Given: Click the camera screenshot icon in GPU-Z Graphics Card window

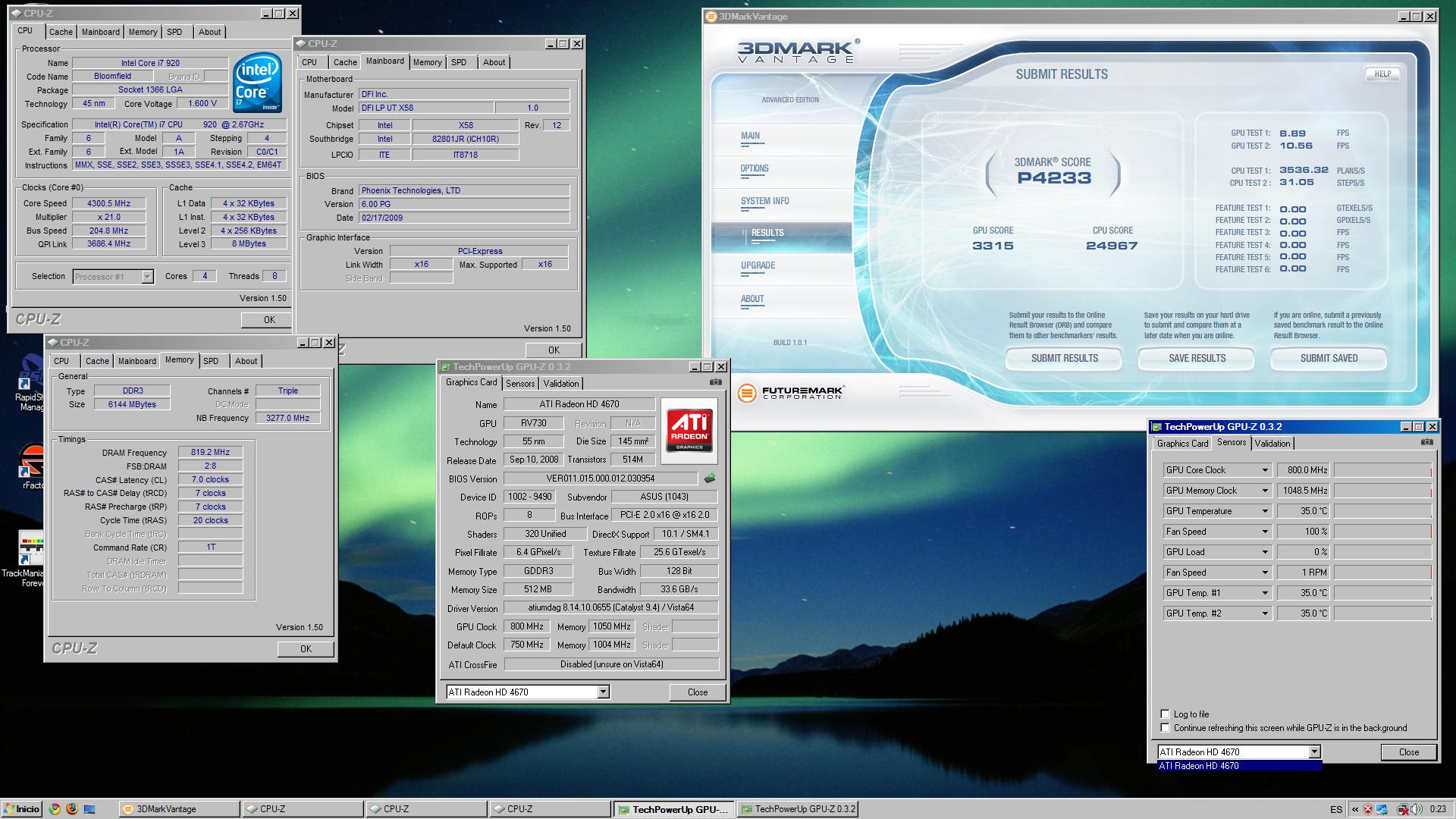Looking at the screenshot, I should (715, 382).
